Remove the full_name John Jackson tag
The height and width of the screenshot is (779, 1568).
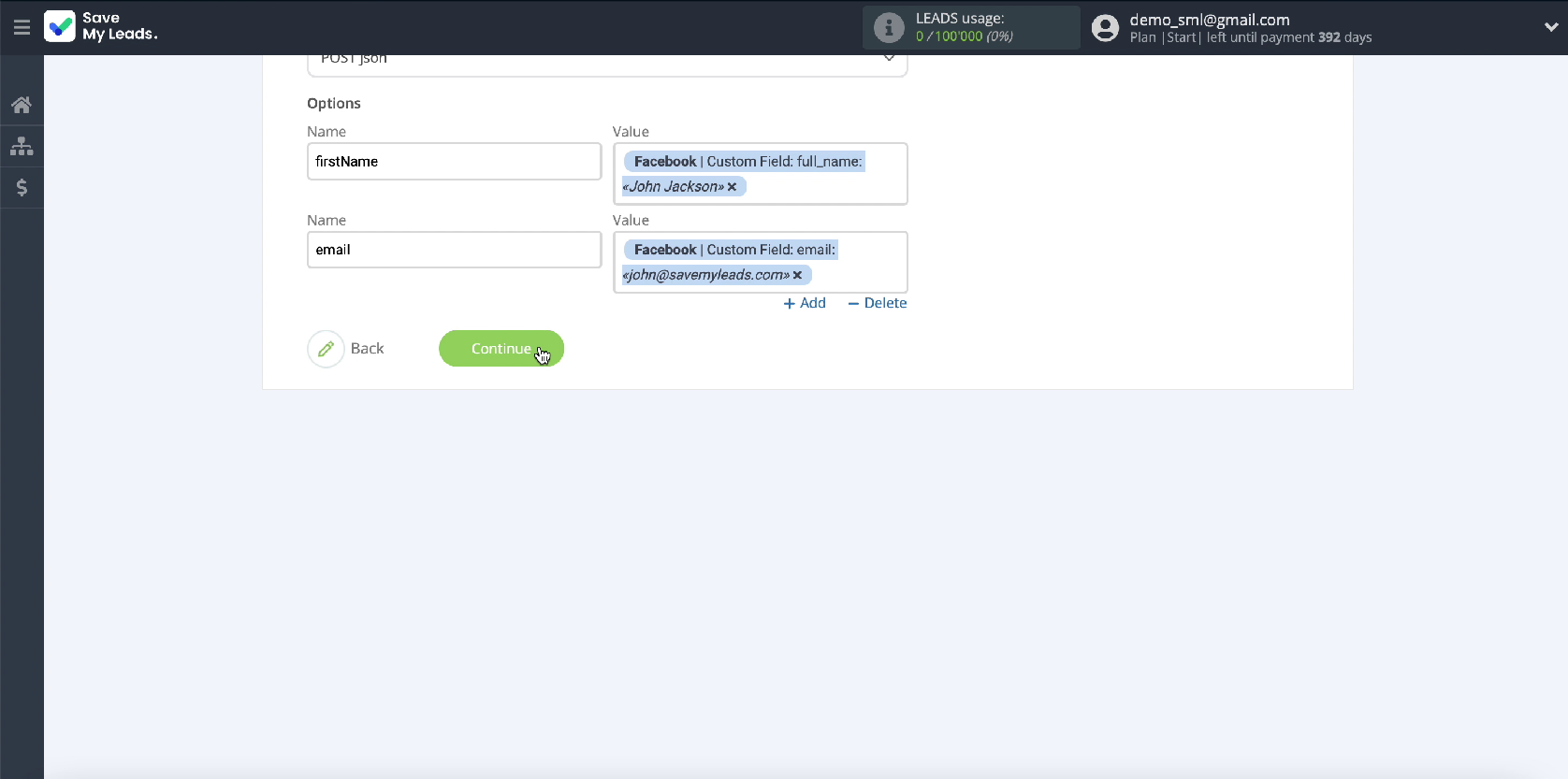point(732,187)
